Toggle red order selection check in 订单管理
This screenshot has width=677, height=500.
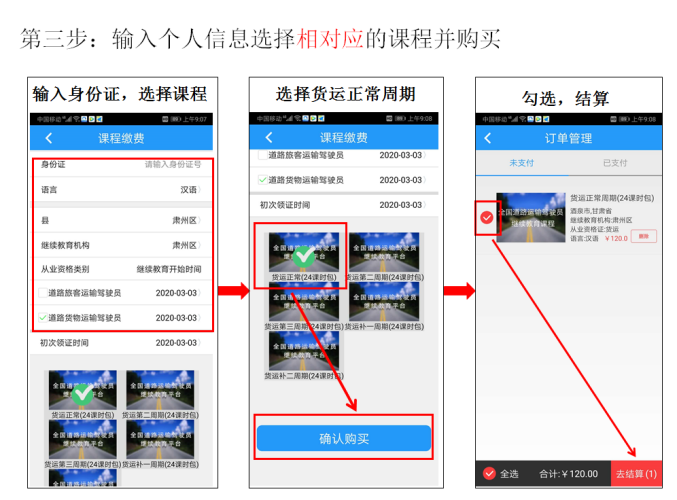pyautogui.click(x=487, y=217)
